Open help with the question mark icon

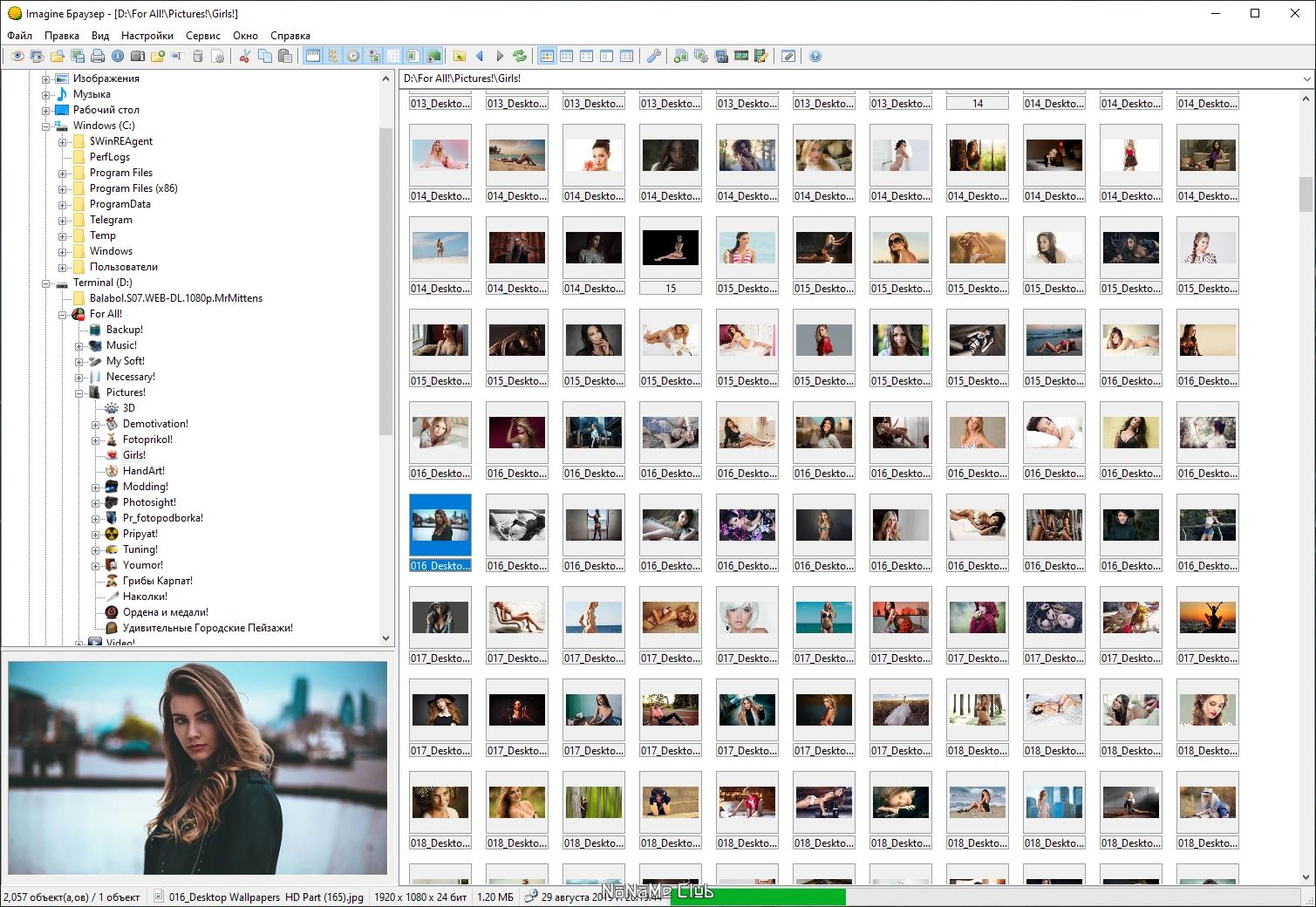pyautogui.click(x=815, y=56)
